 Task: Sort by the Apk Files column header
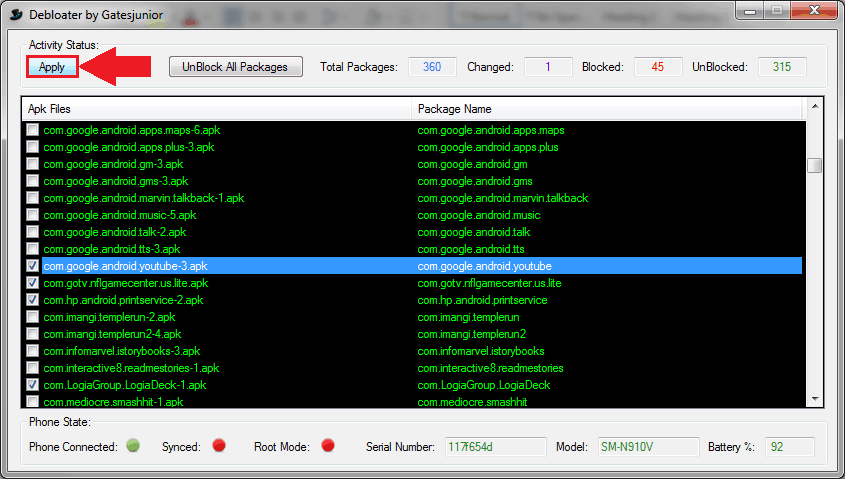click(x=216, y=108)
